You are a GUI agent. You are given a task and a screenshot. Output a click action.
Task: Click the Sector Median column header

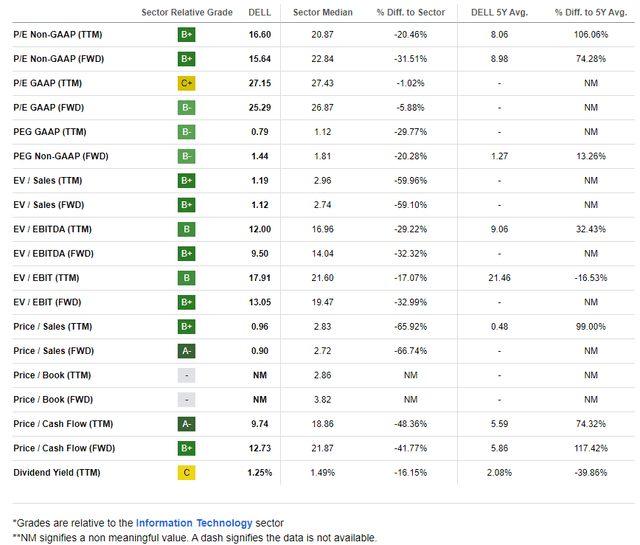(323, 13)
